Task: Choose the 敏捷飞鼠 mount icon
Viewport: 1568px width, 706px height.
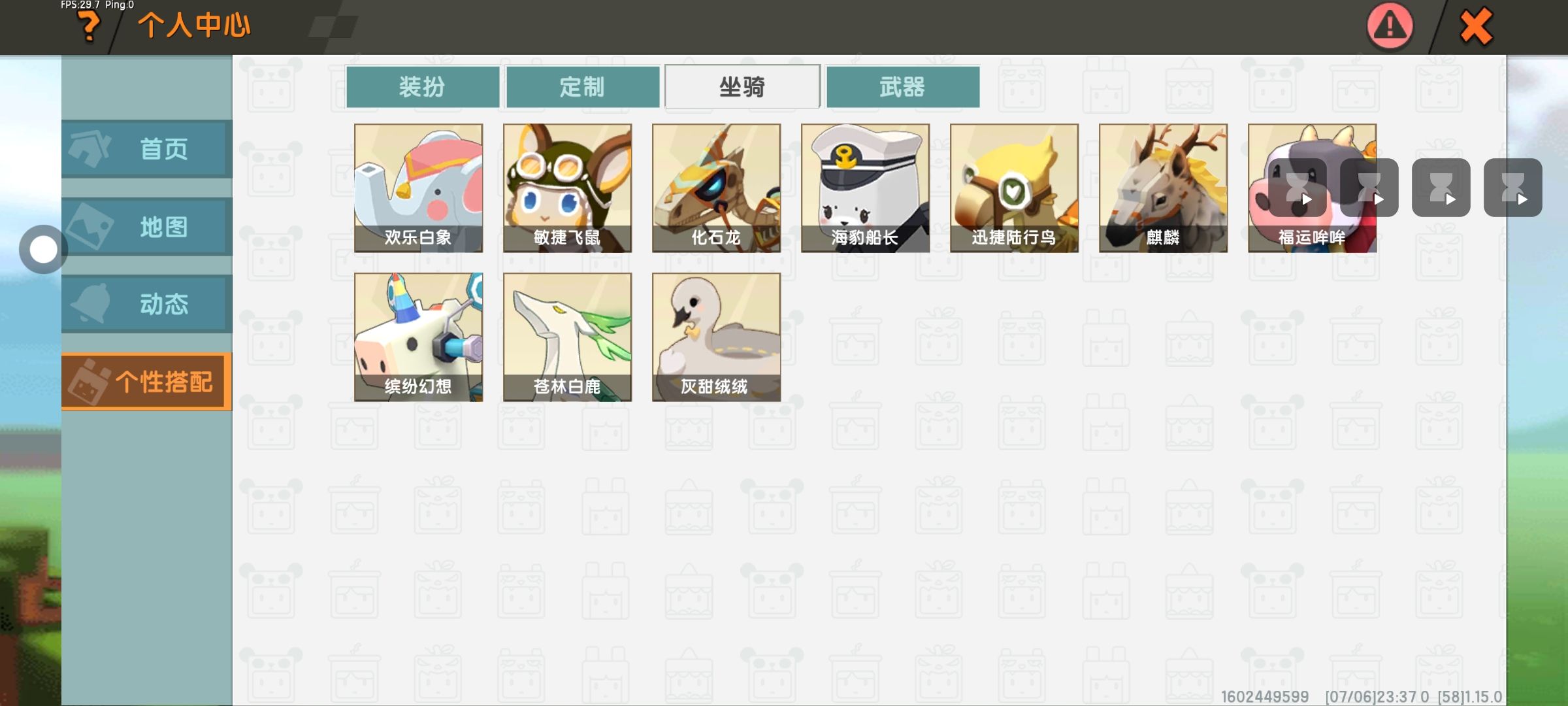Action: (568, 188)
